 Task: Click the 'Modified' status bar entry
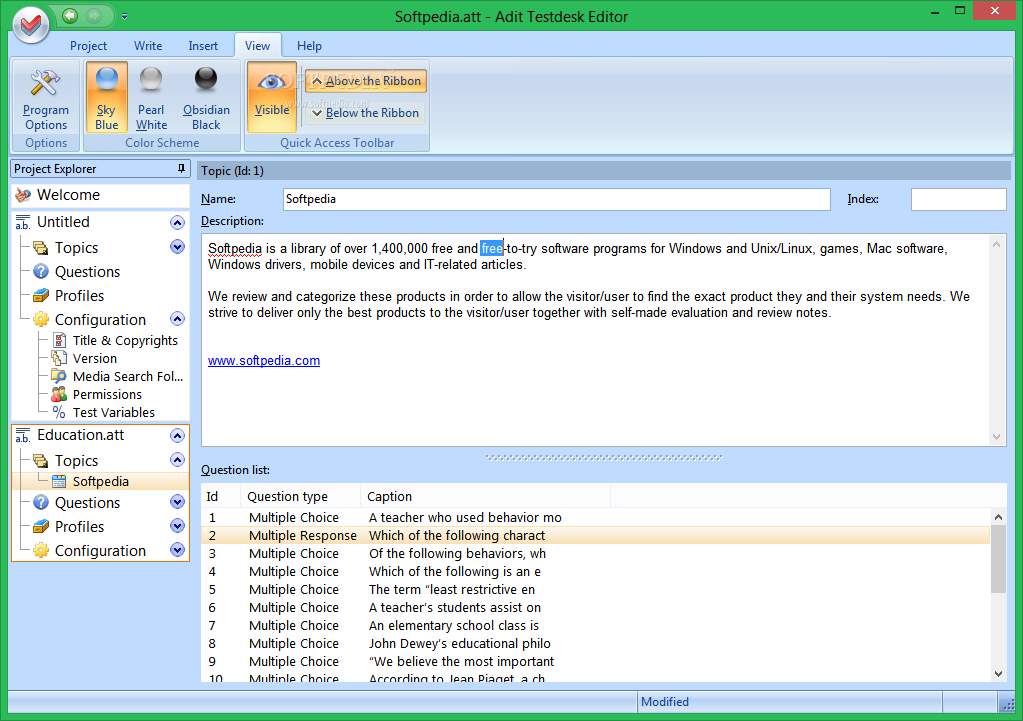click(664, 701)
